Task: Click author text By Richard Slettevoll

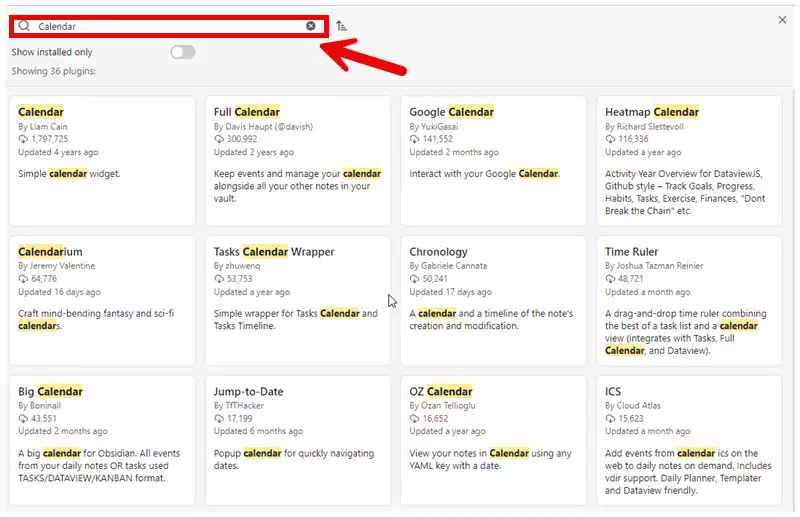Action: (644, 127)
